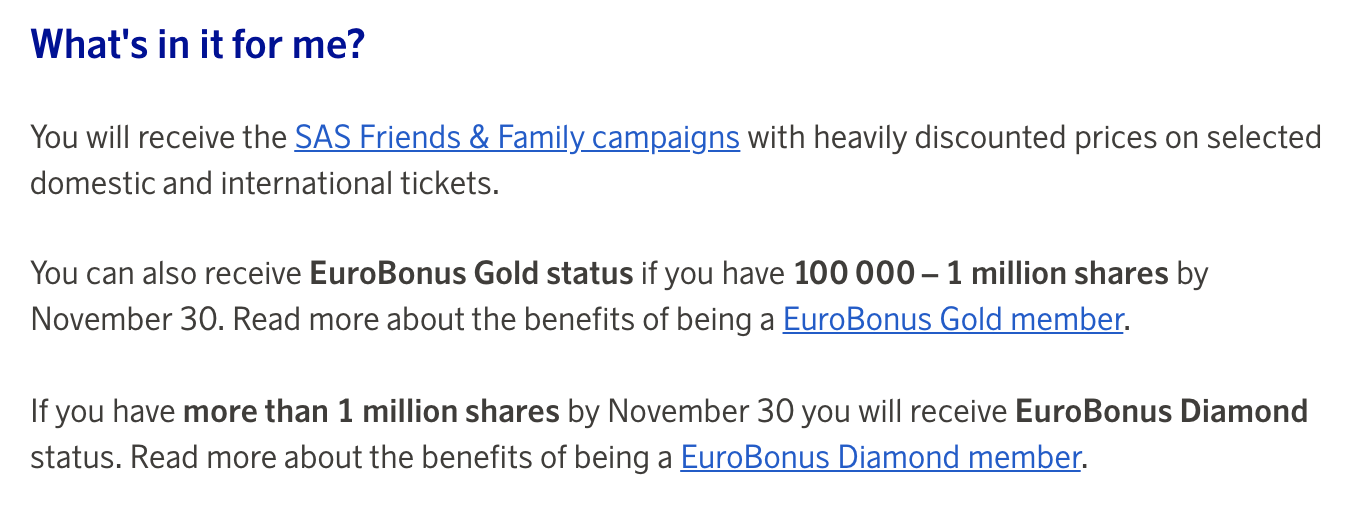1372x516 pixels.
Task: Click the word "with" after the campaigns link
Action: tap(776, 137)
